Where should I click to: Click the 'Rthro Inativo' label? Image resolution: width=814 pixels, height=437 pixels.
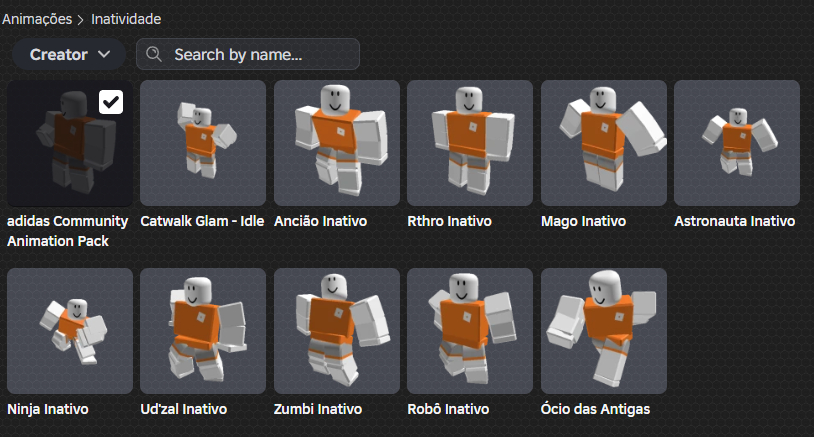(449, 221)
